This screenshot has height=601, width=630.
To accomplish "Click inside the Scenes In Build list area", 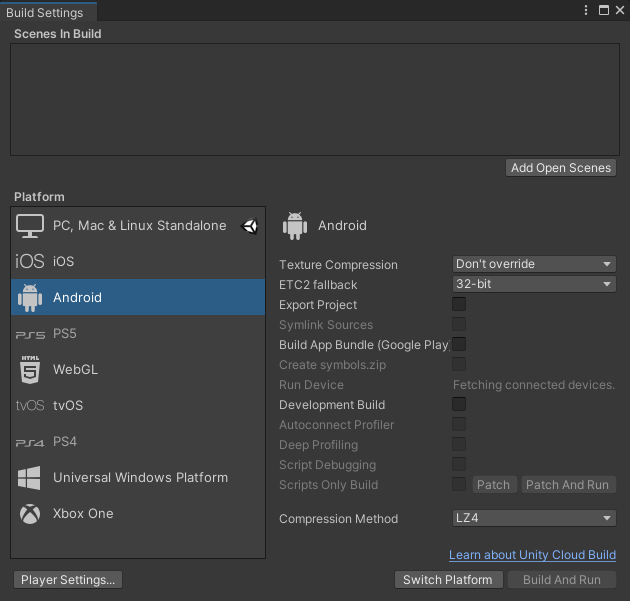I will [315, 100].
